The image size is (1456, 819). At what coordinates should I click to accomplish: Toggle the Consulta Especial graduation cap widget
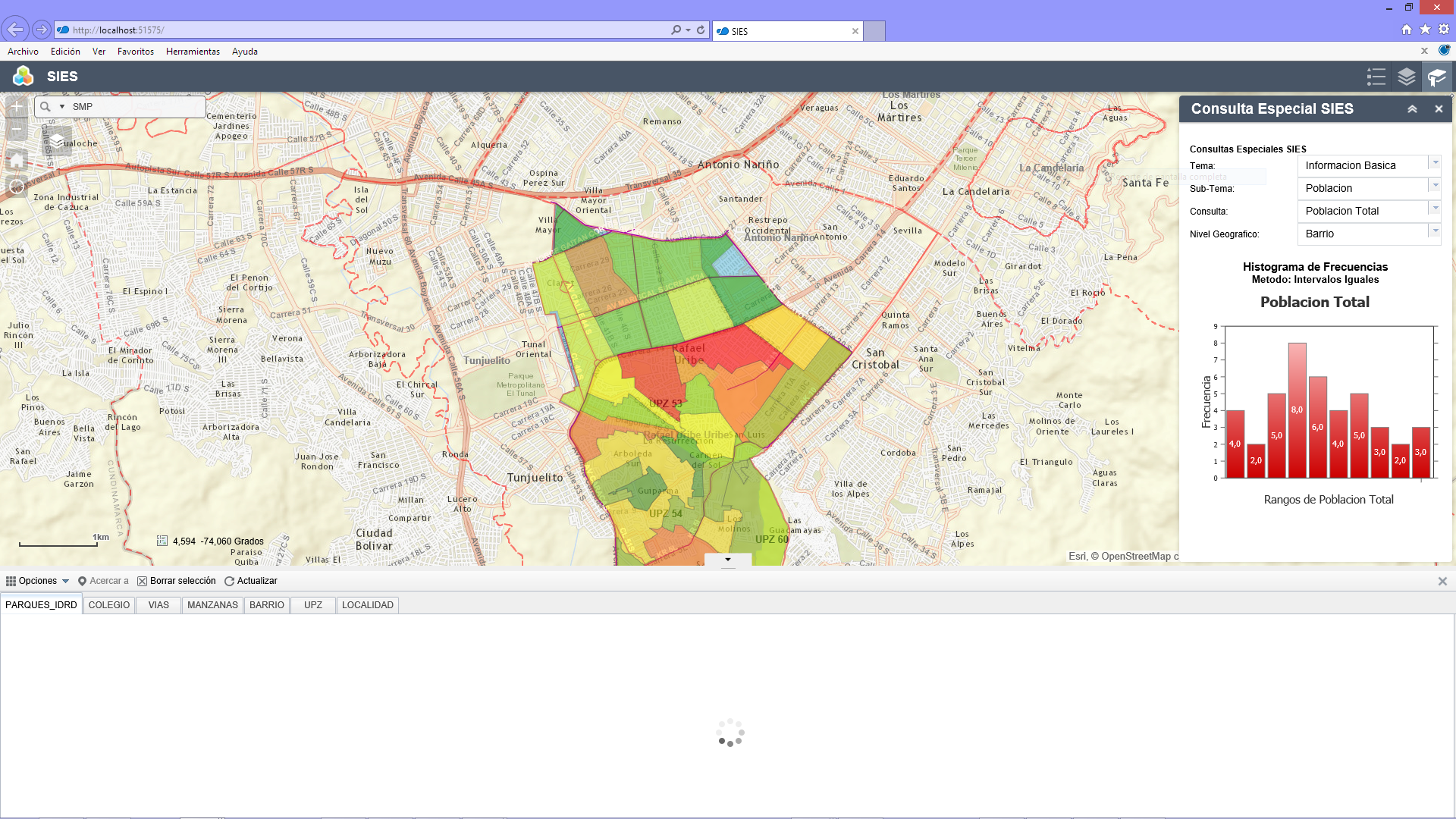coord(1437,77)
